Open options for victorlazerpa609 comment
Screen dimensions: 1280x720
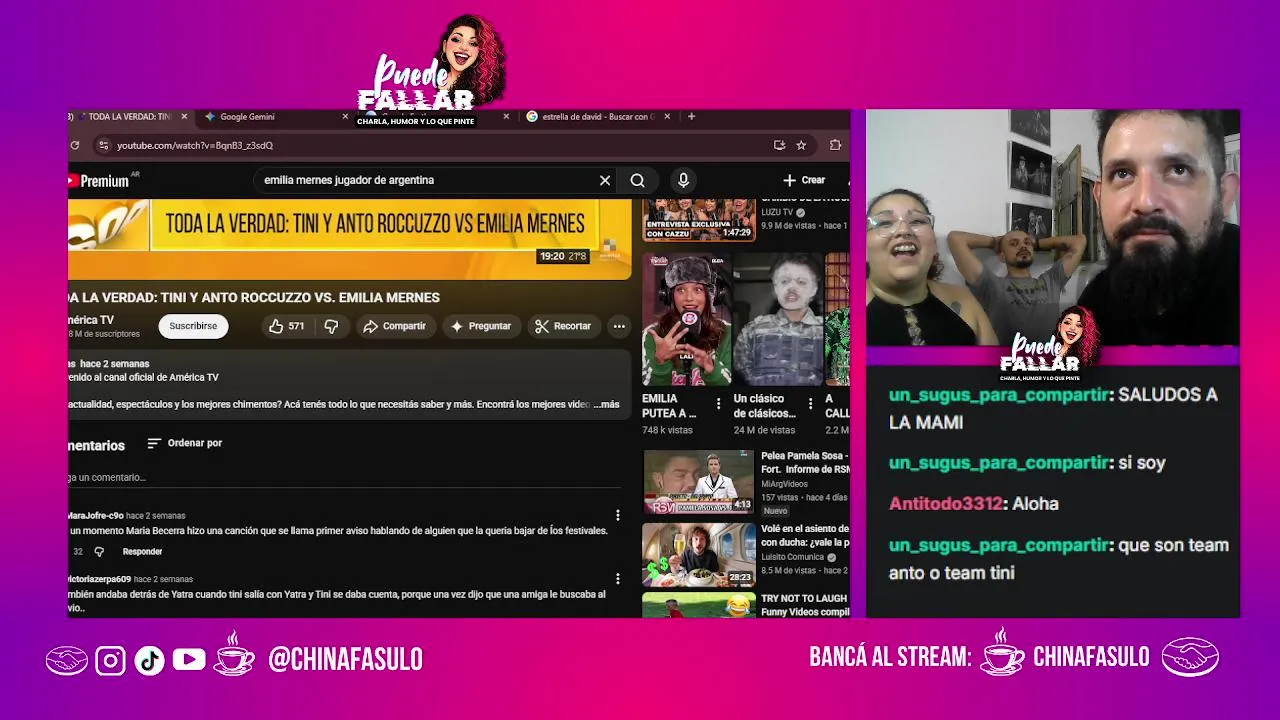(617, 579)
